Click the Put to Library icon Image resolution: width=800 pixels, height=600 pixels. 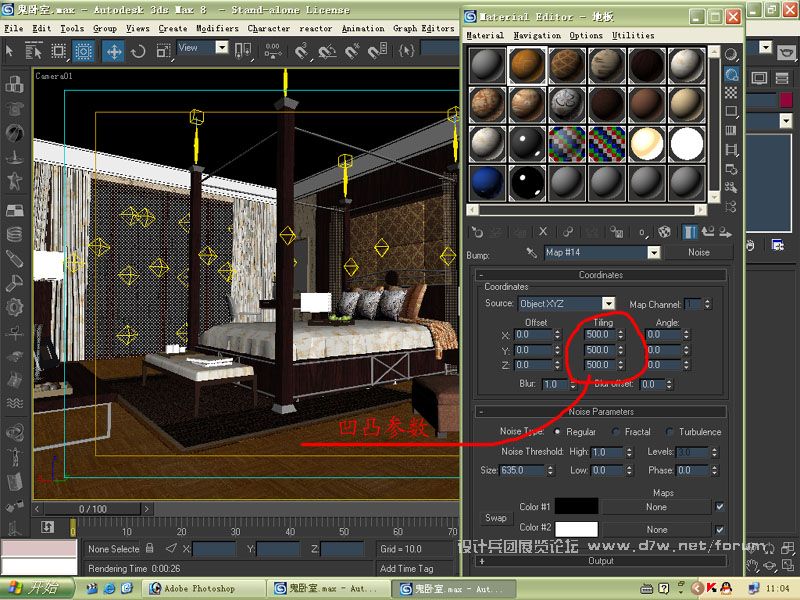tap(617, 233)
